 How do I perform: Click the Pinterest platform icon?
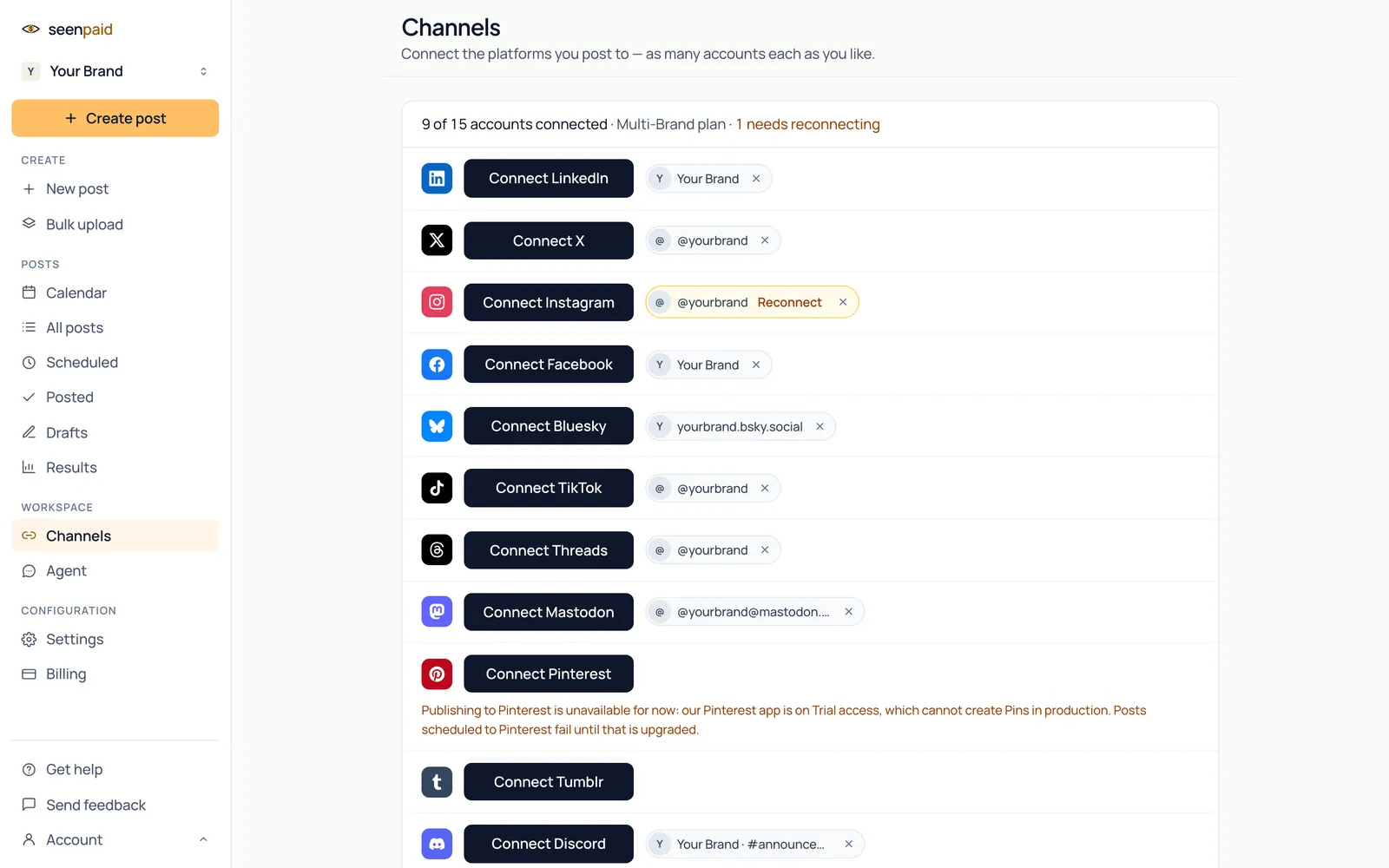pyautogui.click(x=437, y=674)
